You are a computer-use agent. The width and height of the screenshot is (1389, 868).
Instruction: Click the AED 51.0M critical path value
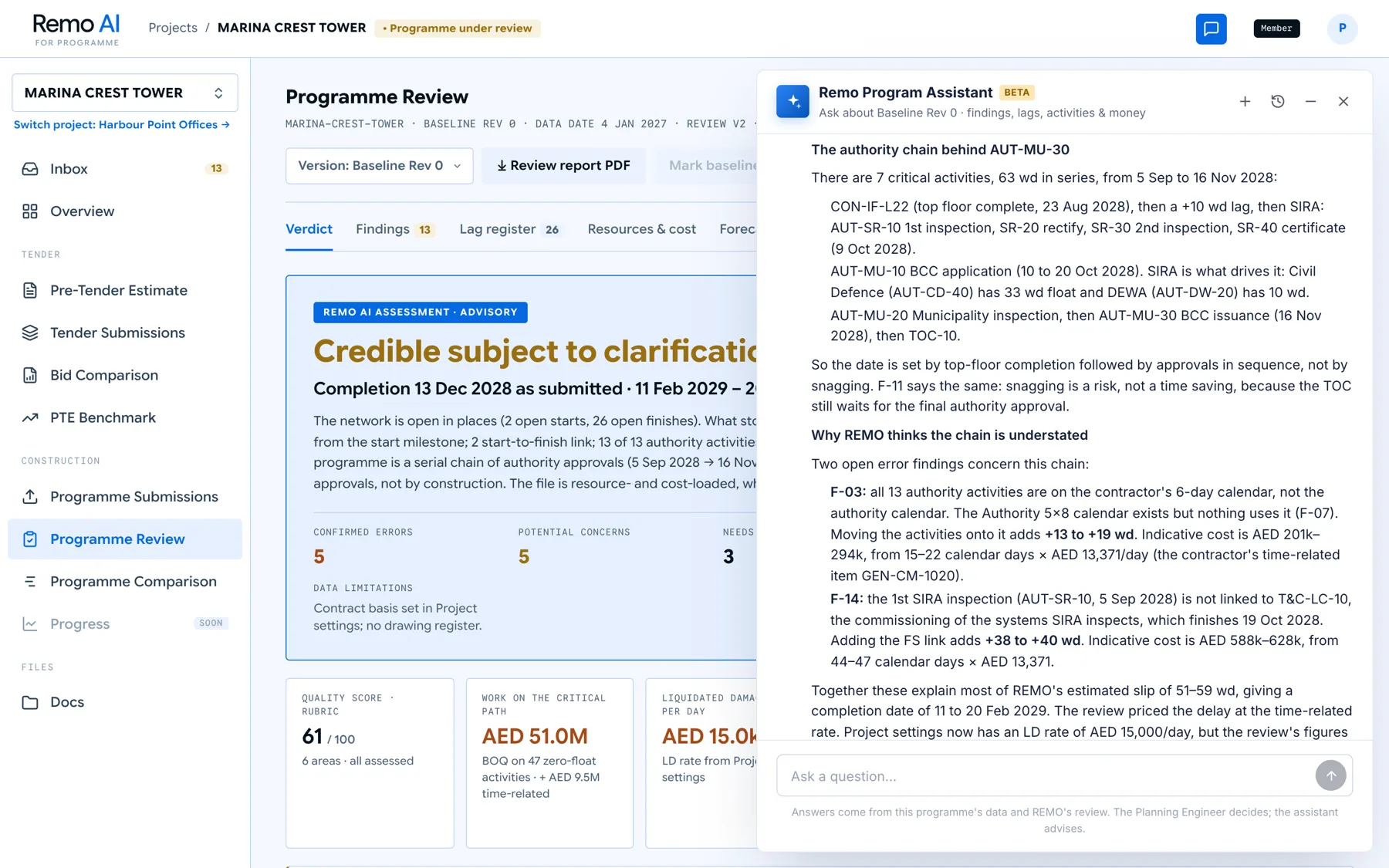tap(535, 737)
